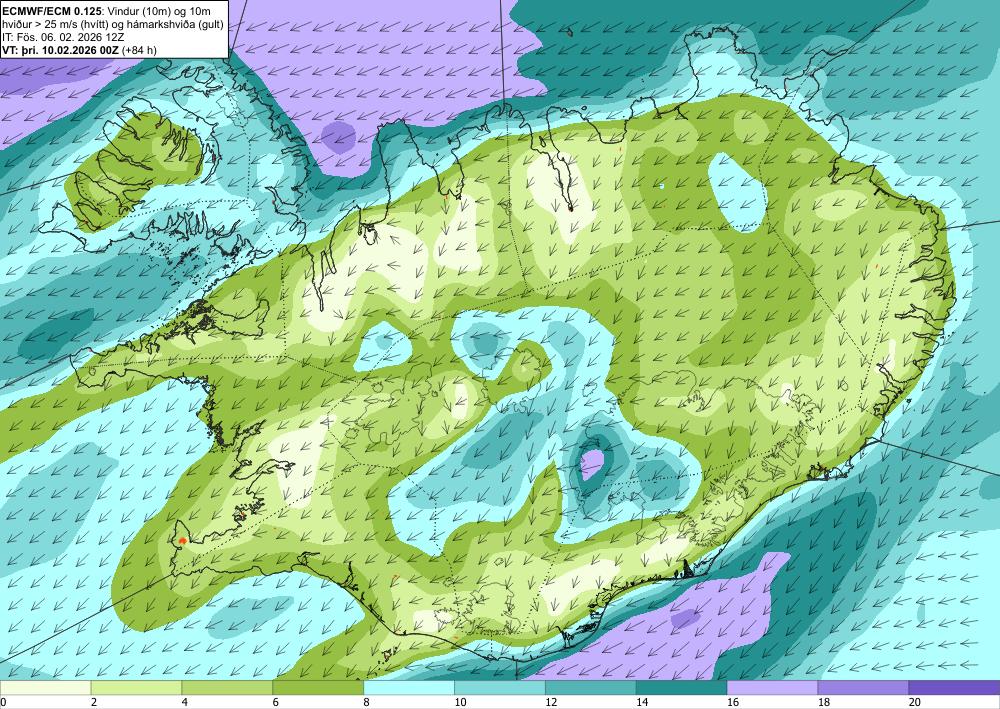Click the pale cyan oval patch in northeast Iceland
Viewport: 1000px width, 709px height.
737,193
